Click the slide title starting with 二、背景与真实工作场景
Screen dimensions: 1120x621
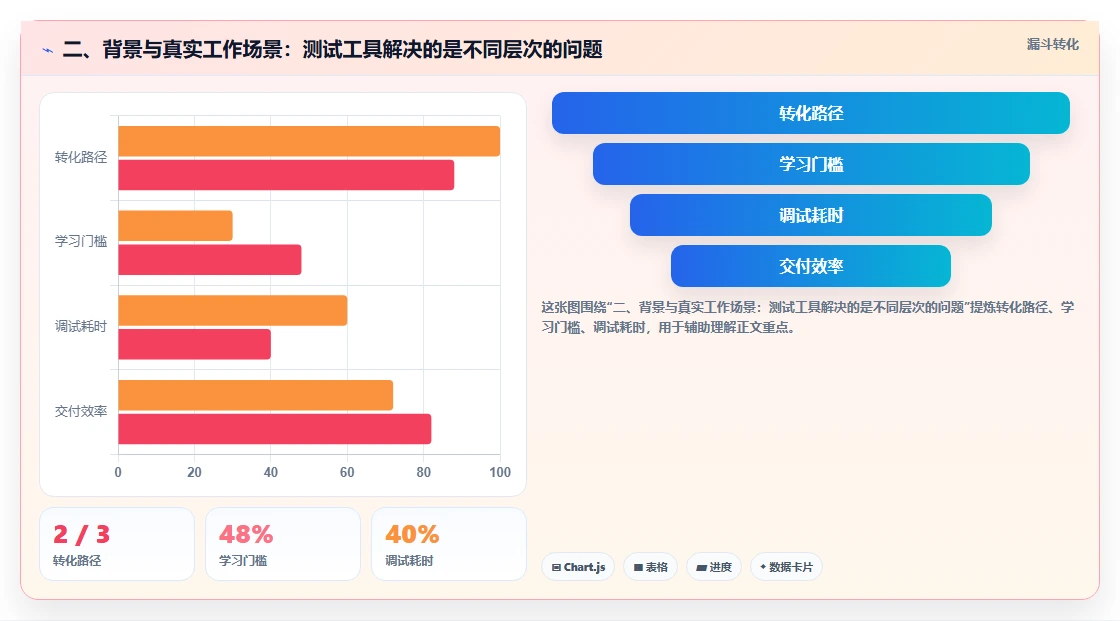[332, 49]
